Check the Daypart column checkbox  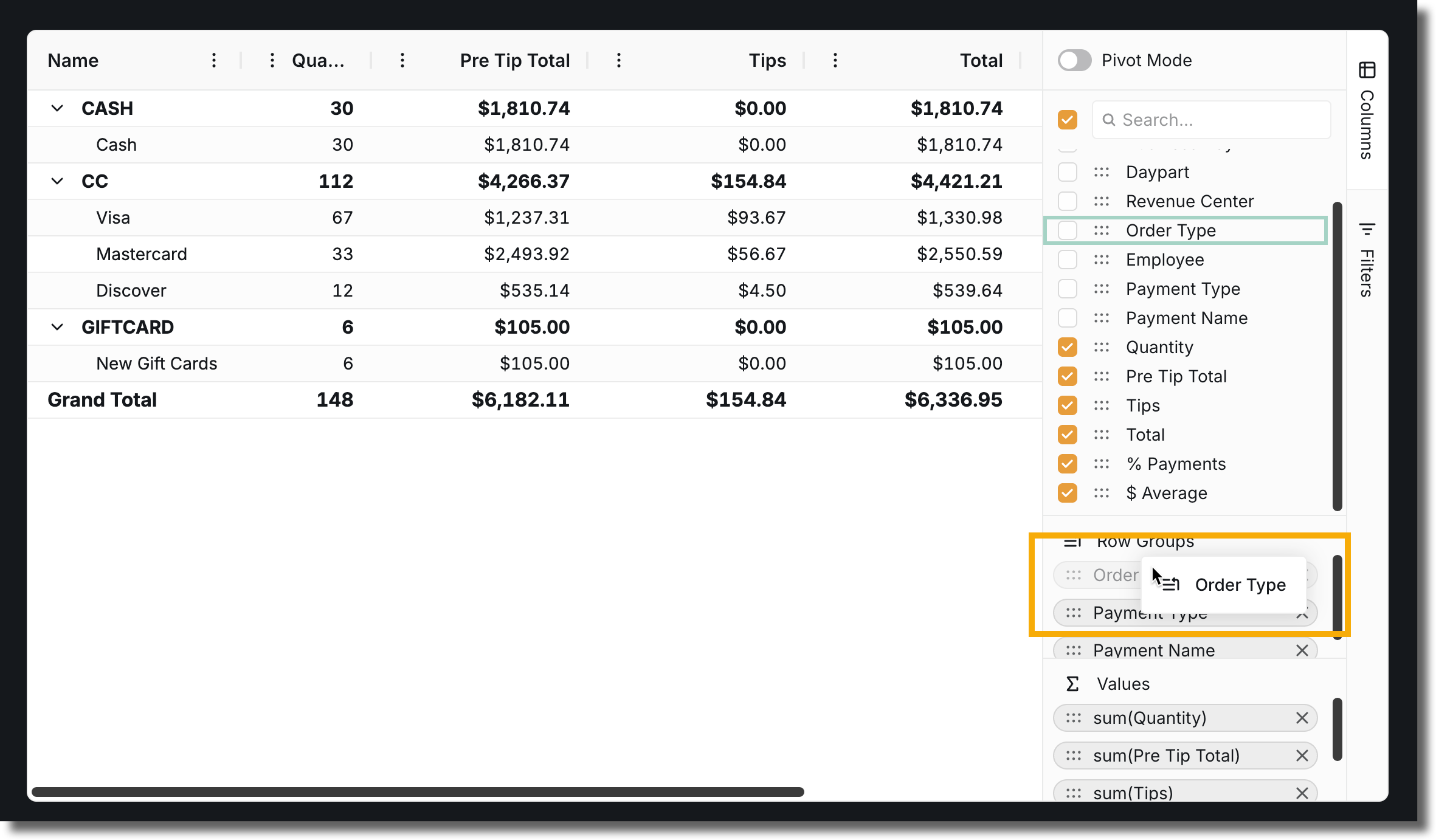tap(1067, 172)
